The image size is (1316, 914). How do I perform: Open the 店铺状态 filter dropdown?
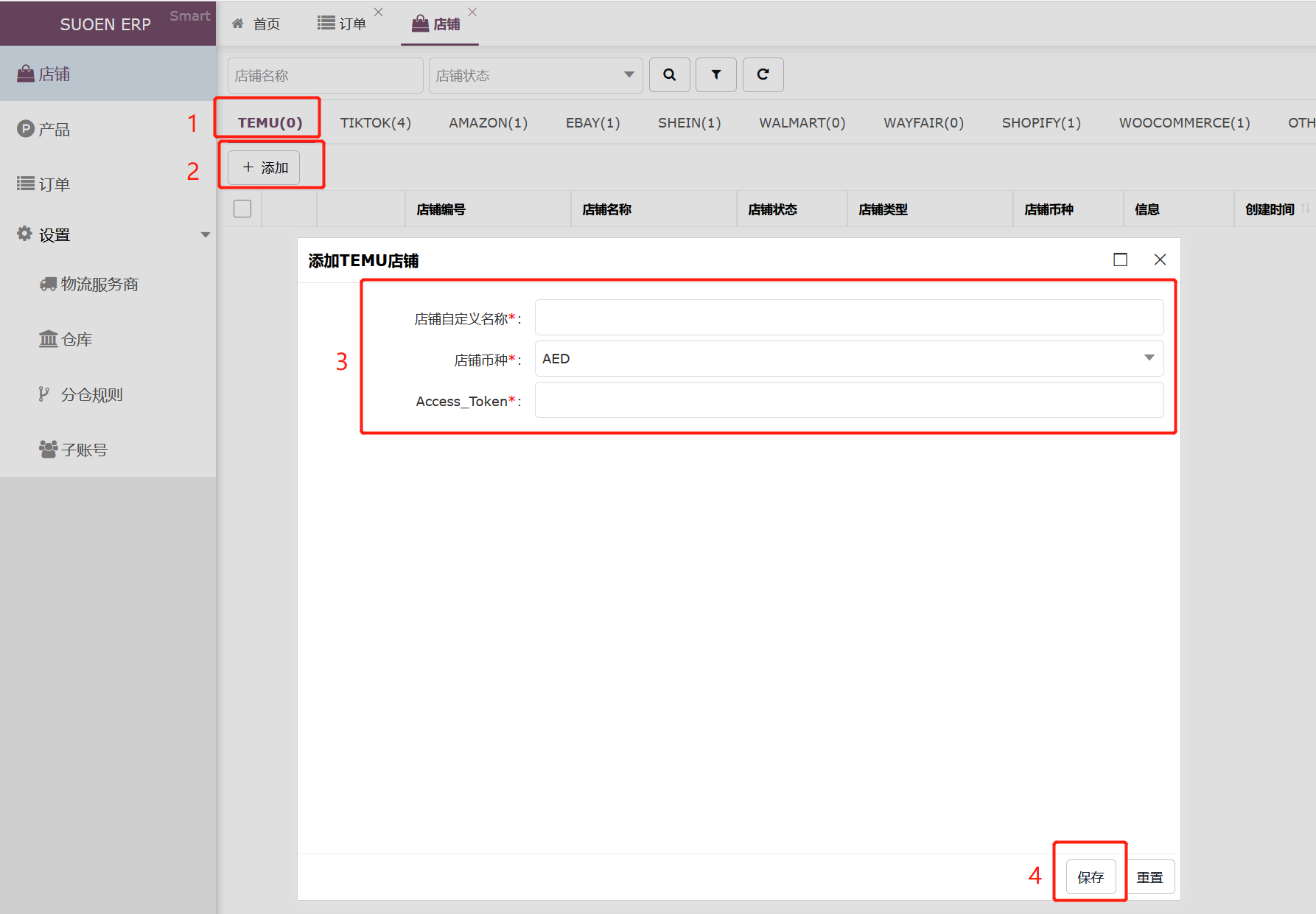(x=536, y=75)
